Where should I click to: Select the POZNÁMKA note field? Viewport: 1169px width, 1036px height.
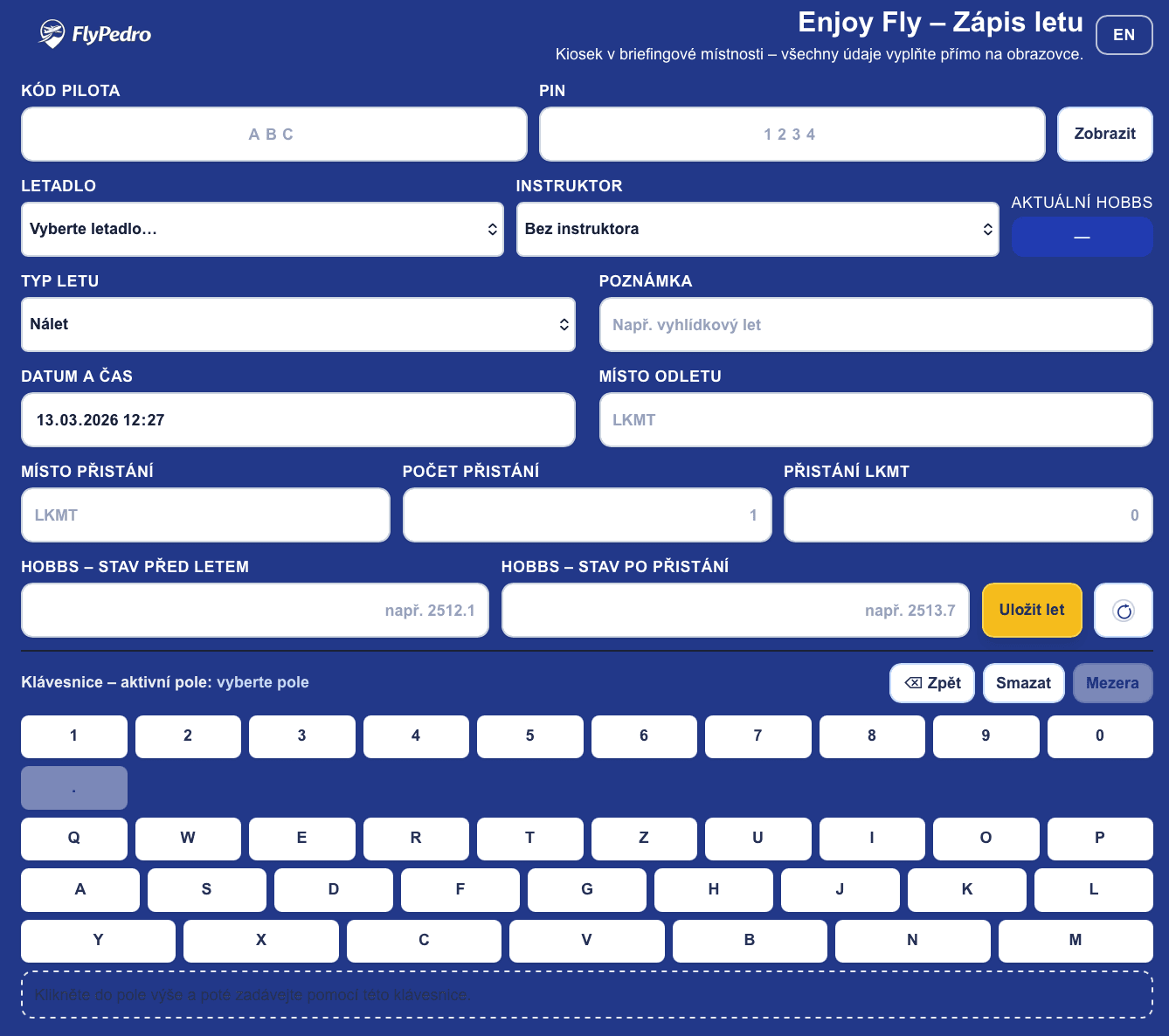pos(875,324)
